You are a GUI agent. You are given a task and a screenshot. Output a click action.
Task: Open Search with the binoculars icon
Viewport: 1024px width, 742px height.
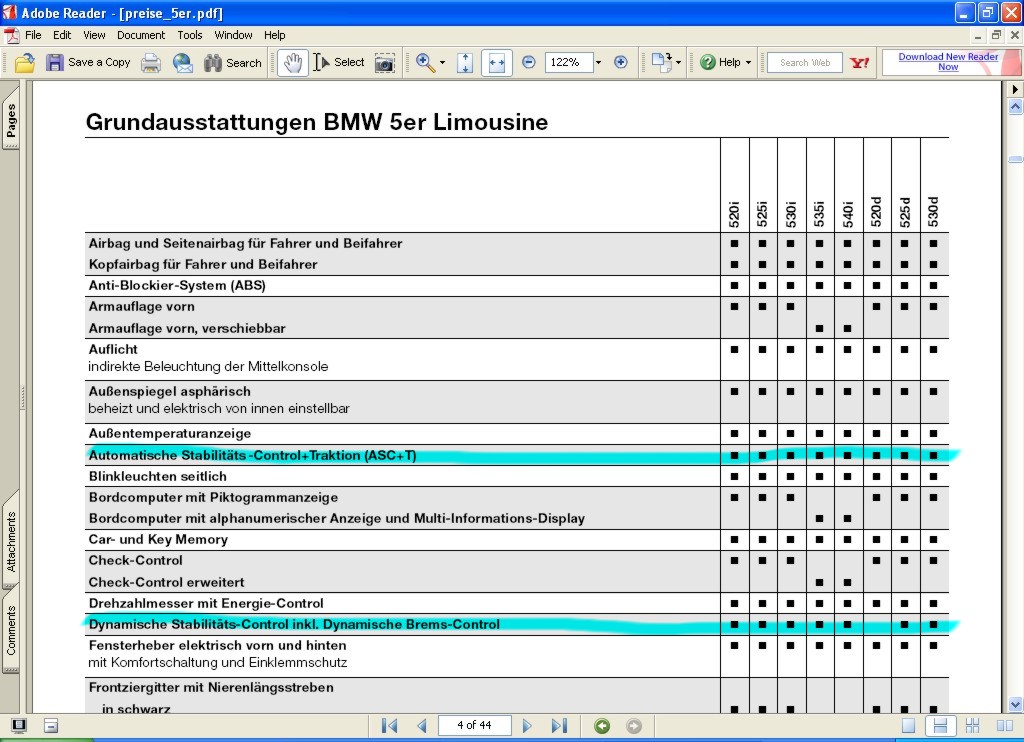(x=232, y=63)
